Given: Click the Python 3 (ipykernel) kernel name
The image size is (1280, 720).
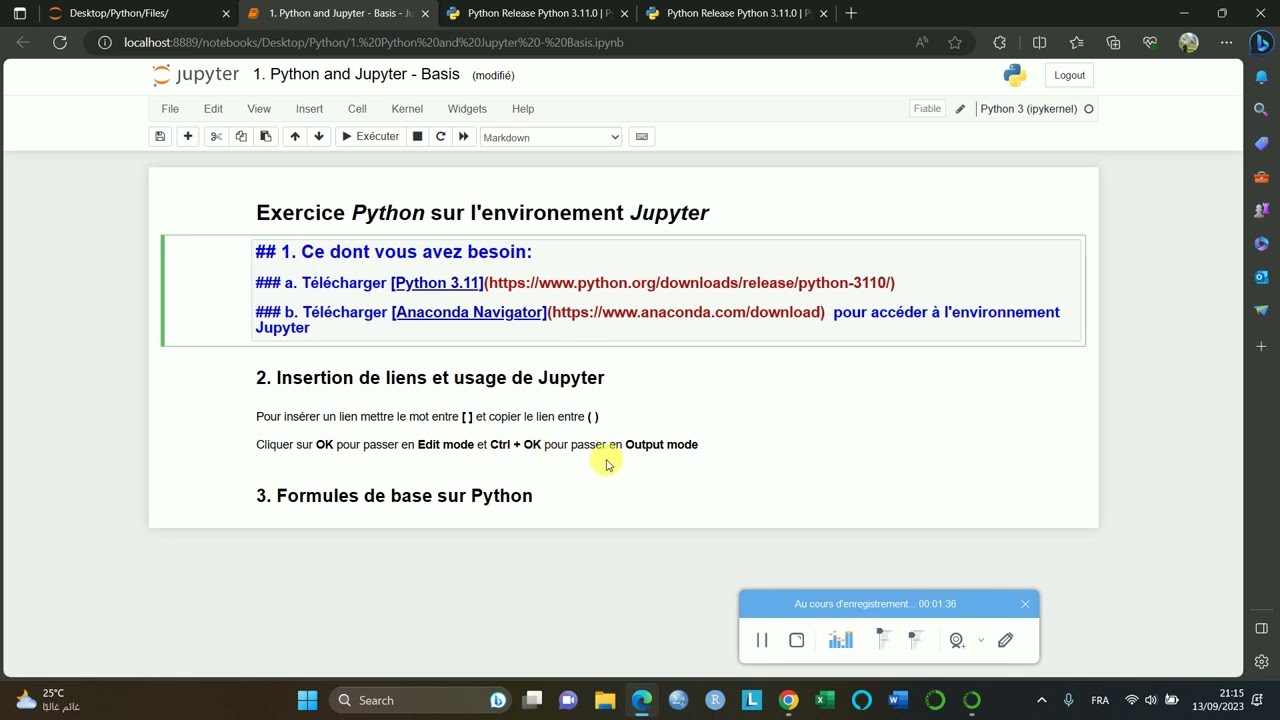Looking at the screenshot, I should click(1029, 109).
